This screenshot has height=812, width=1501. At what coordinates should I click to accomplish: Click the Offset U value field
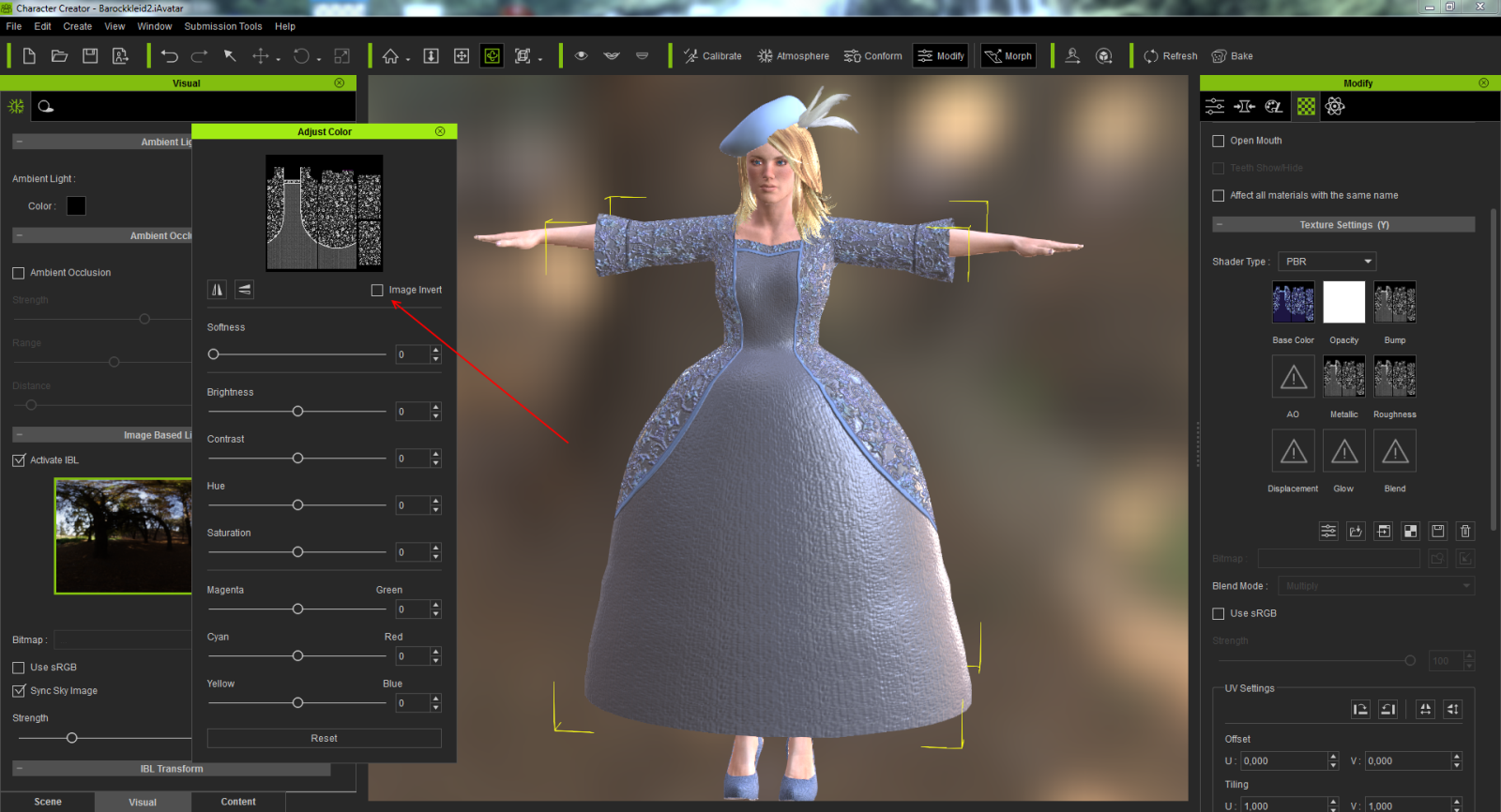[x=1284, y=761]
